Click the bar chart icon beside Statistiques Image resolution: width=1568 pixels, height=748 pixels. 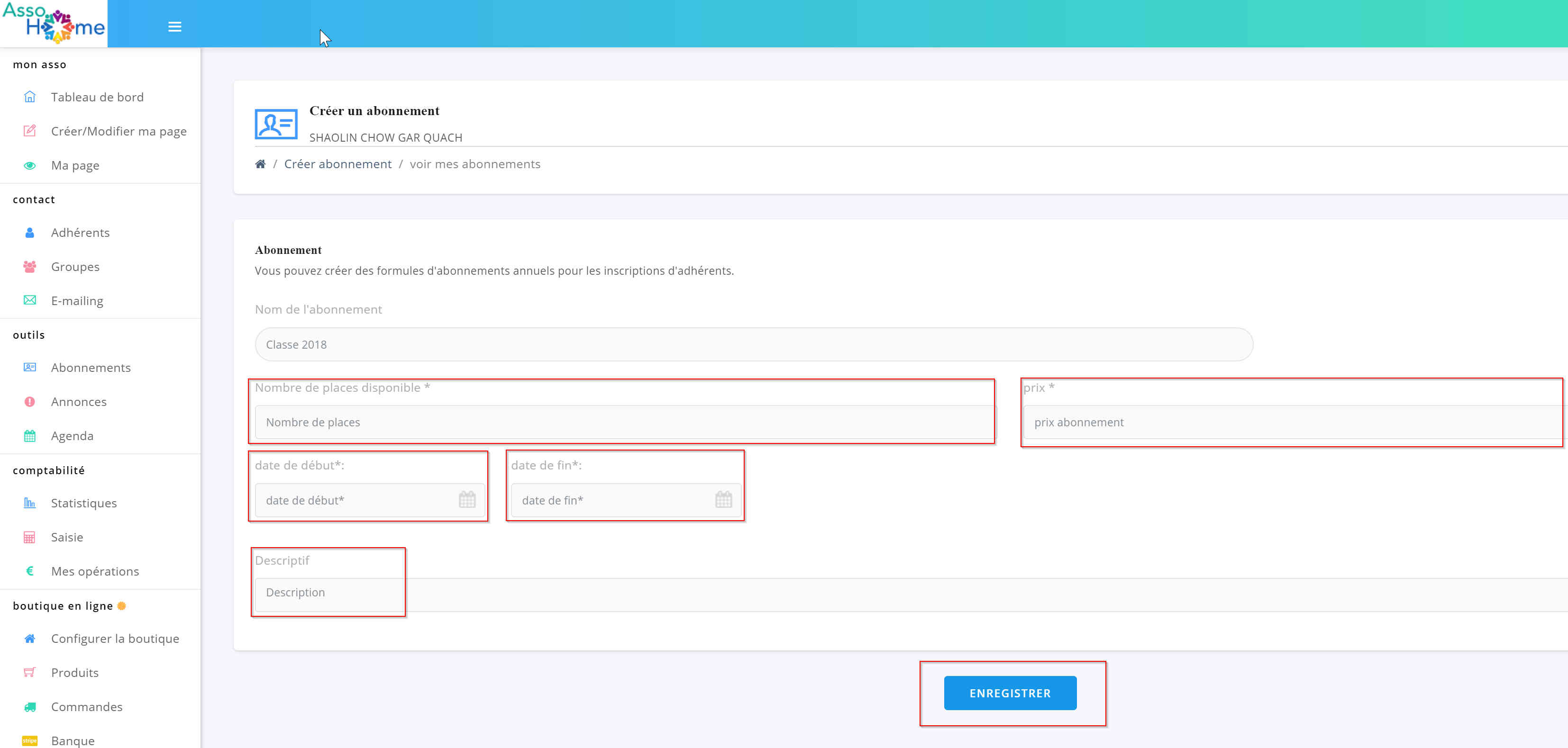(x=29, y=502)
